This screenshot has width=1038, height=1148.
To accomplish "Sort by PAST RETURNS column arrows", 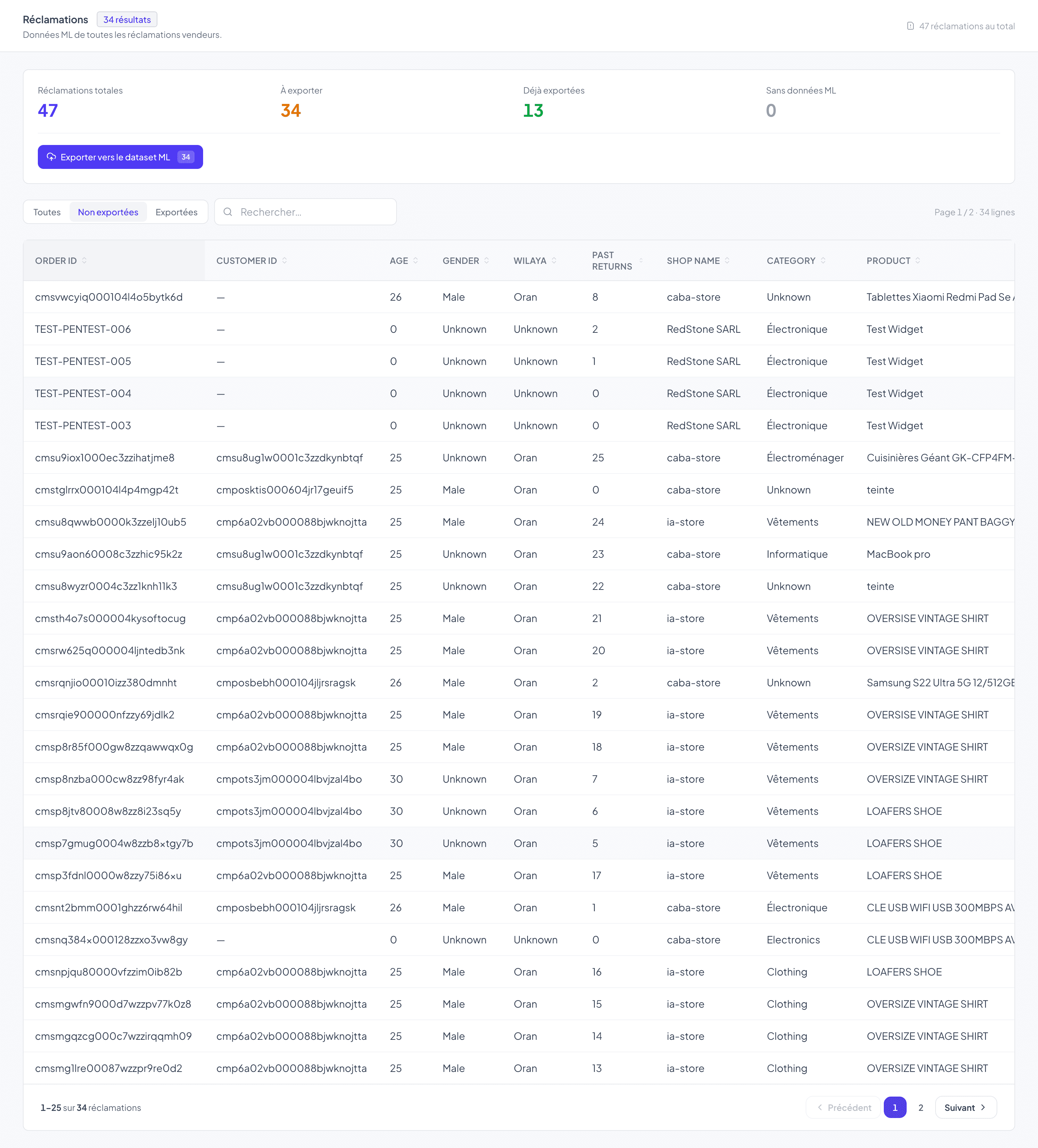I will tap(641, 260).
